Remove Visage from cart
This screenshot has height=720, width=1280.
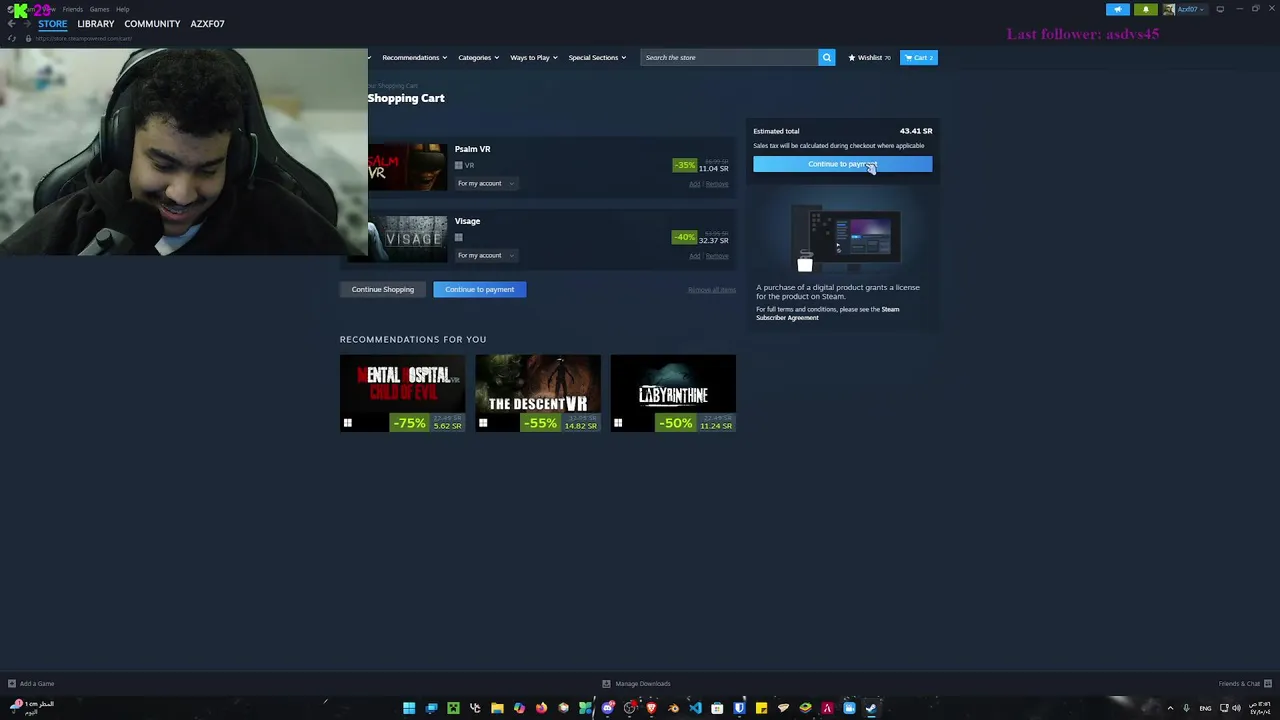(x=717, y=256)
